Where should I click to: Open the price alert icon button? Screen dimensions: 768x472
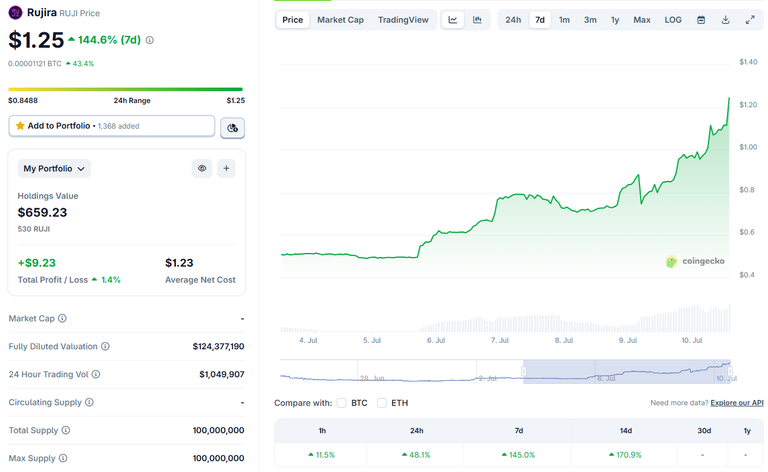(232, 128)
